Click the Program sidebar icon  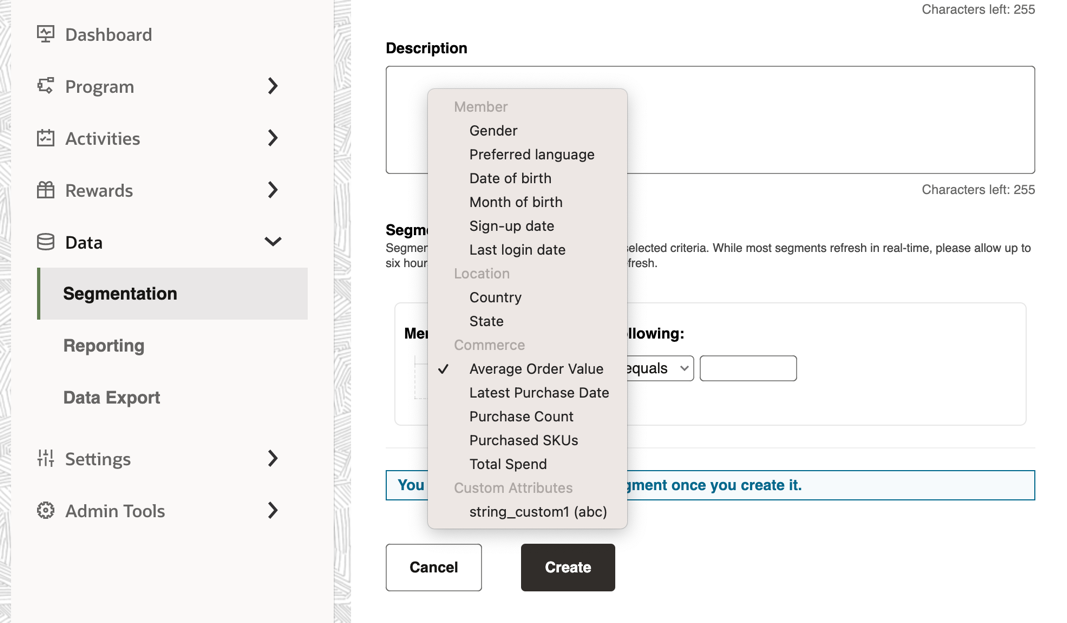tap(46, 86)
